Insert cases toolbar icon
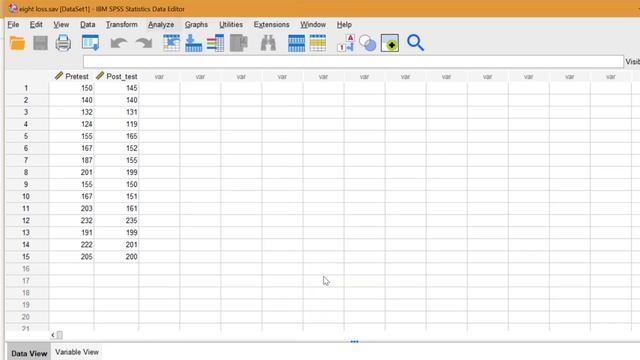 (296, 43)
